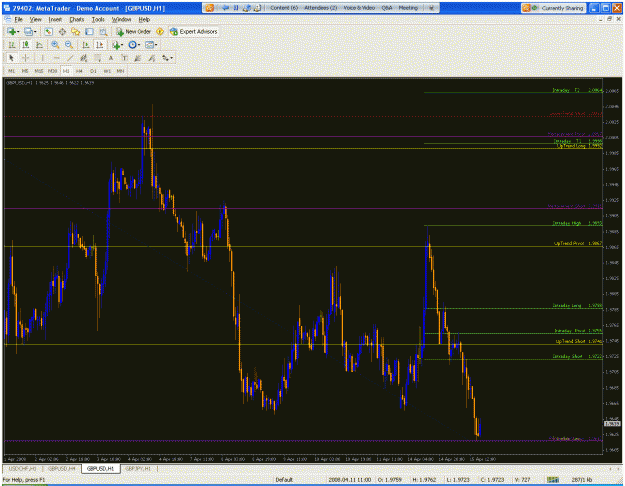Viewport: 625px width, 486px height.
Task: Click the New Order button
Action: click(134, 31)
